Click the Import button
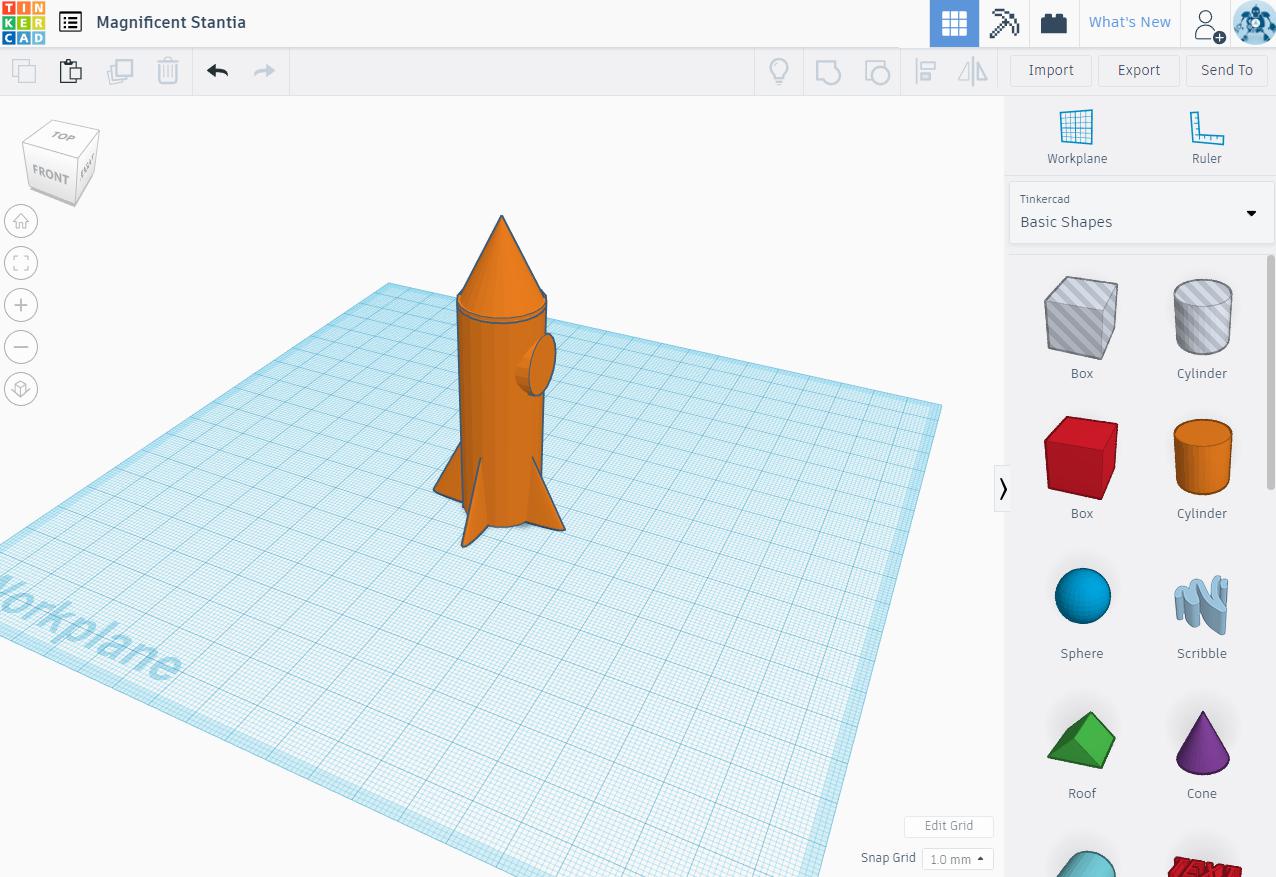 pyautogui.click(x=1051, y=70)
